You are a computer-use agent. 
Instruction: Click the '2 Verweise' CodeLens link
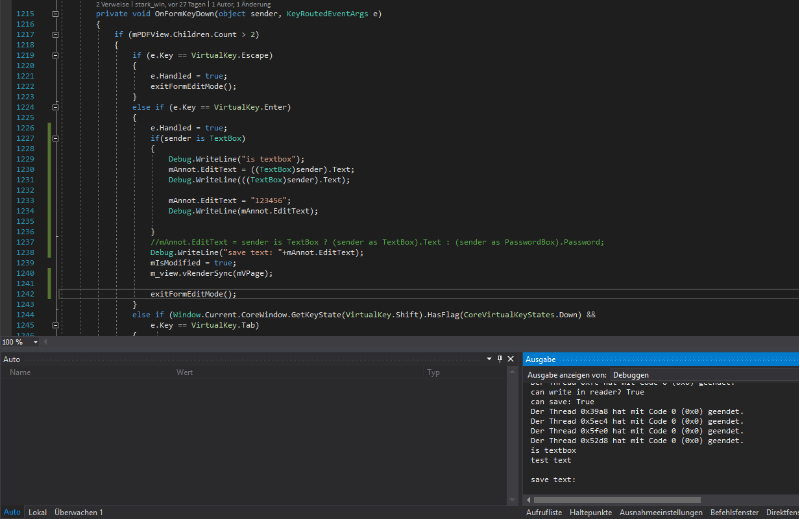pos(114,4)
